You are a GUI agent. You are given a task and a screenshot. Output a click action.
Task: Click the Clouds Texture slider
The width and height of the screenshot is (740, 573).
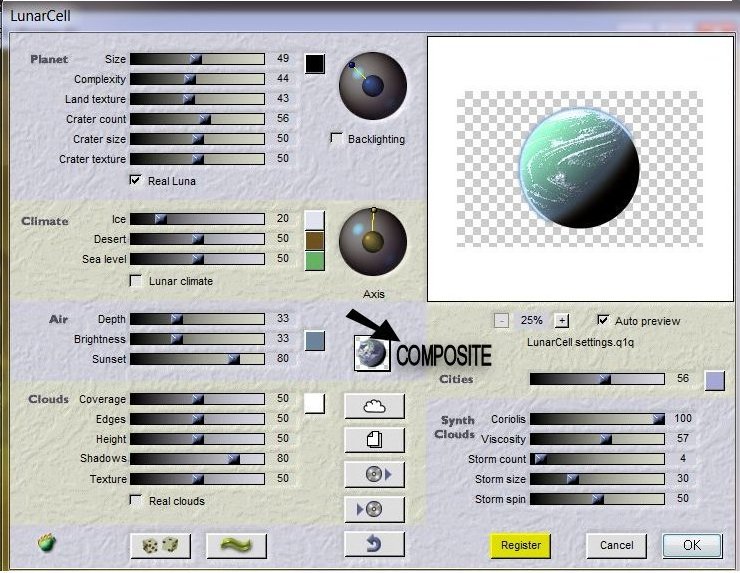(197, 479)
